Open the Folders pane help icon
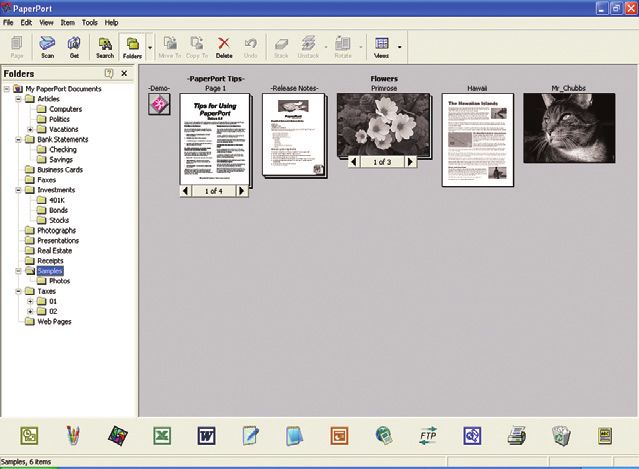 (108, 73)
